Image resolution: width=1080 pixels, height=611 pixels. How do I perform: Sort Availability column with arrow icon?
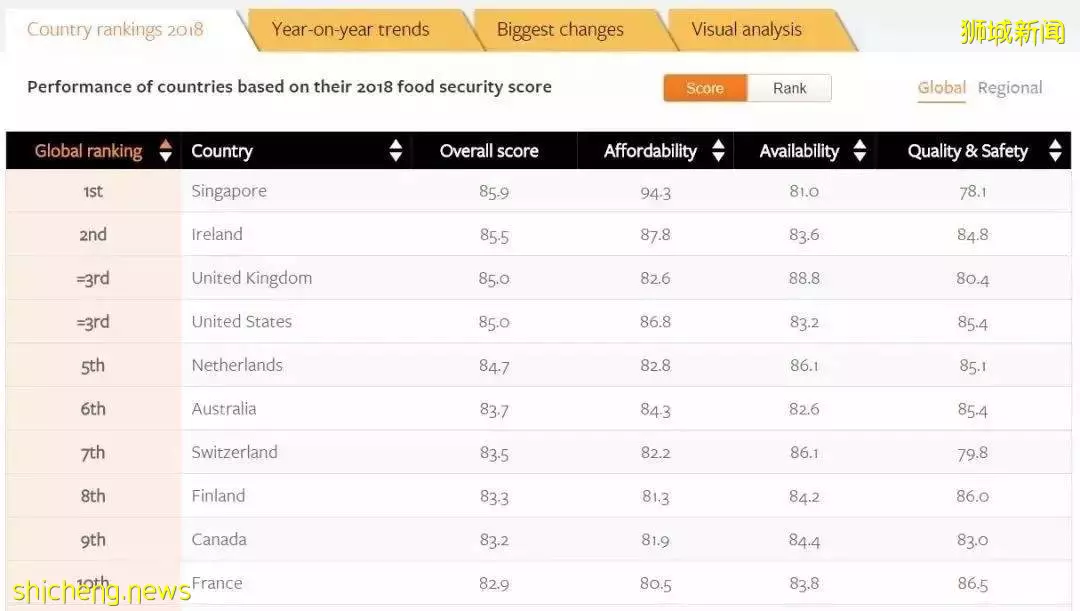(860, 150)
